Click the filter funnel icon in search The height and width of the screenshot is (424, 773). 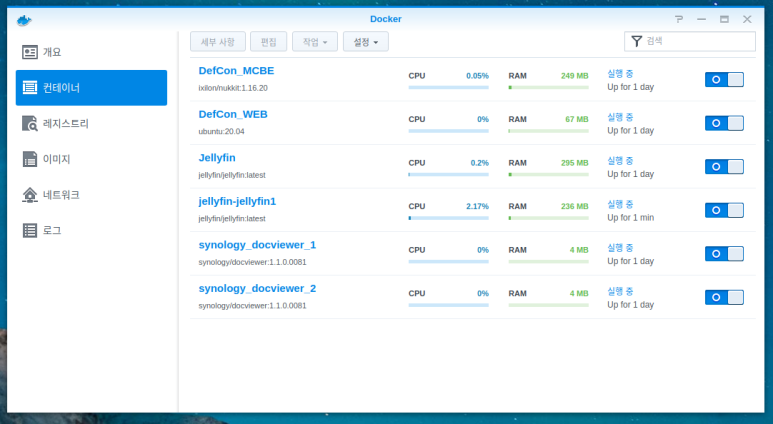(x=636, y=41)
